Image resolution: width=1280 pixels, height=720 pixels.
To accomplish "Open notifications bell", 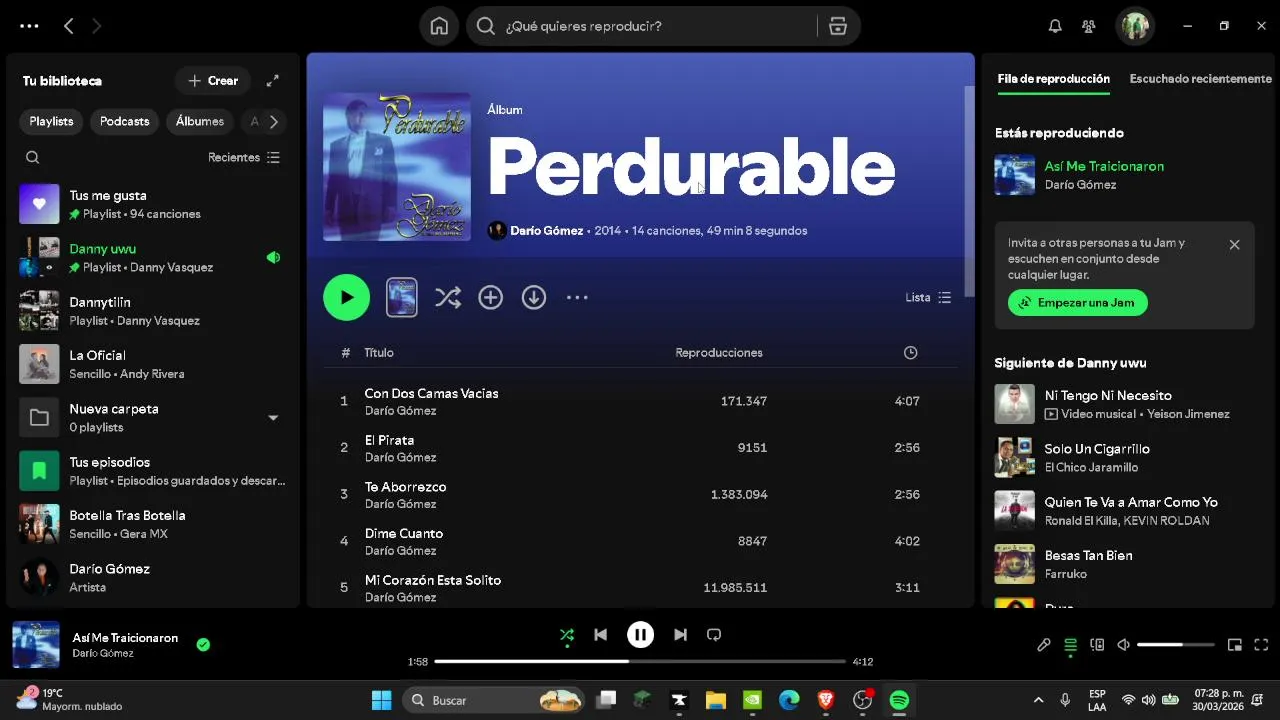I will 1055,26.
